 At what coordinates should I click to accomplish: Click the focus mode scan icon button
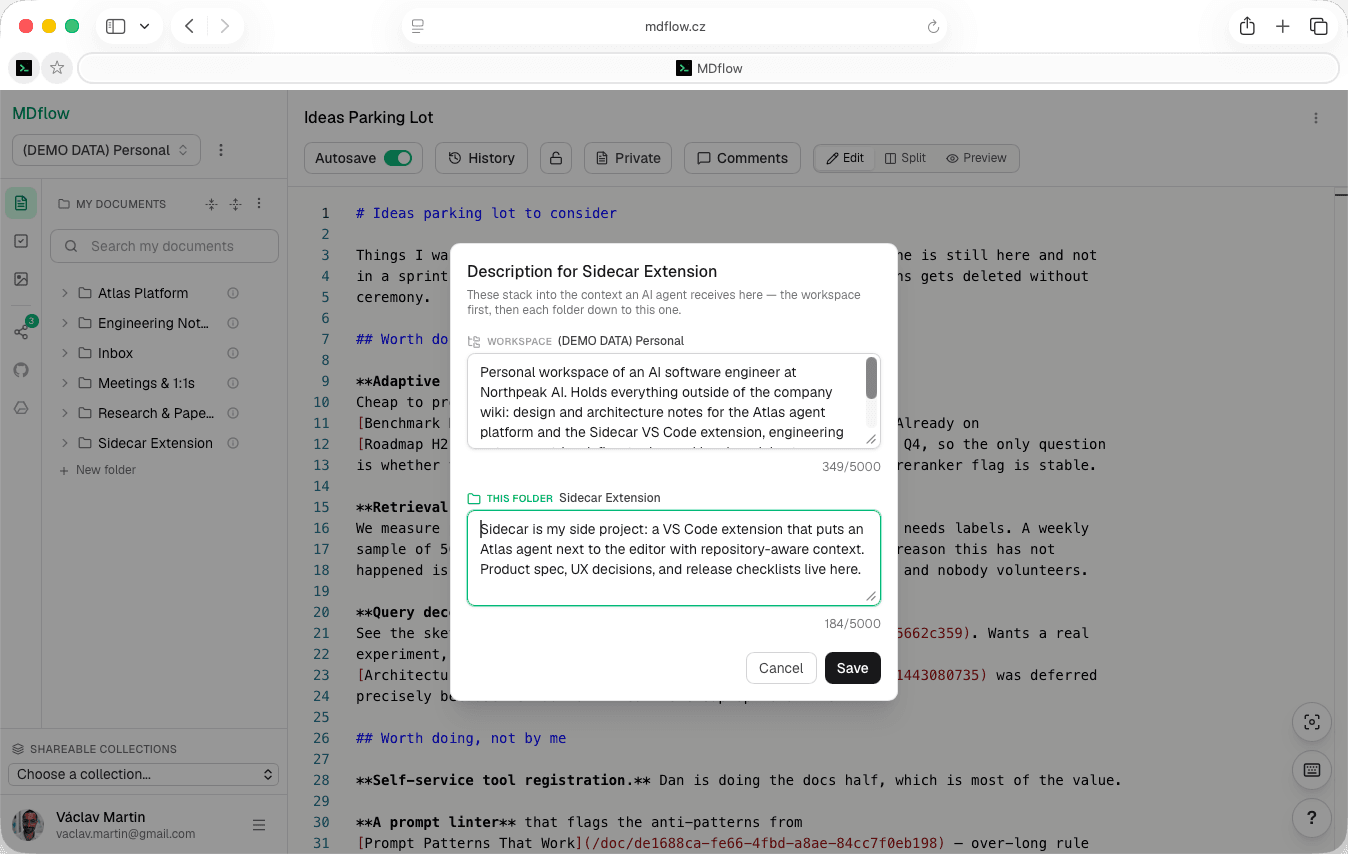pyautogui.click(x=1312, y=722)
